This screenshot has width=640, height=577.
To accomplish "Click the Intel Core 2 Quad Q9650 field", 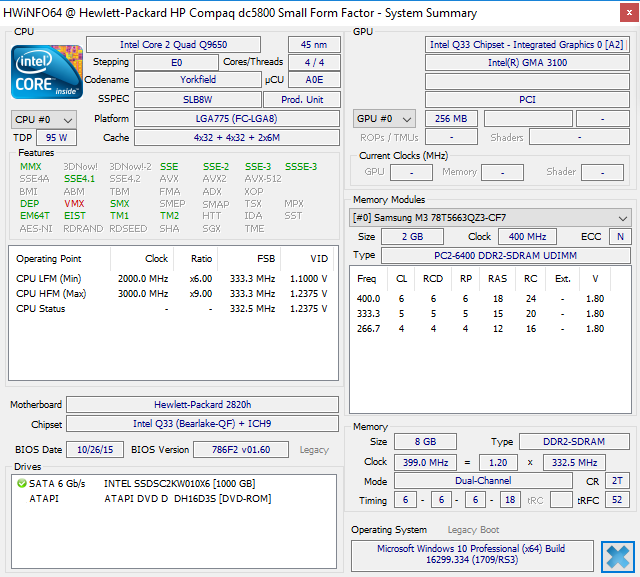I will pyautogui.click(x=173, y=44).
